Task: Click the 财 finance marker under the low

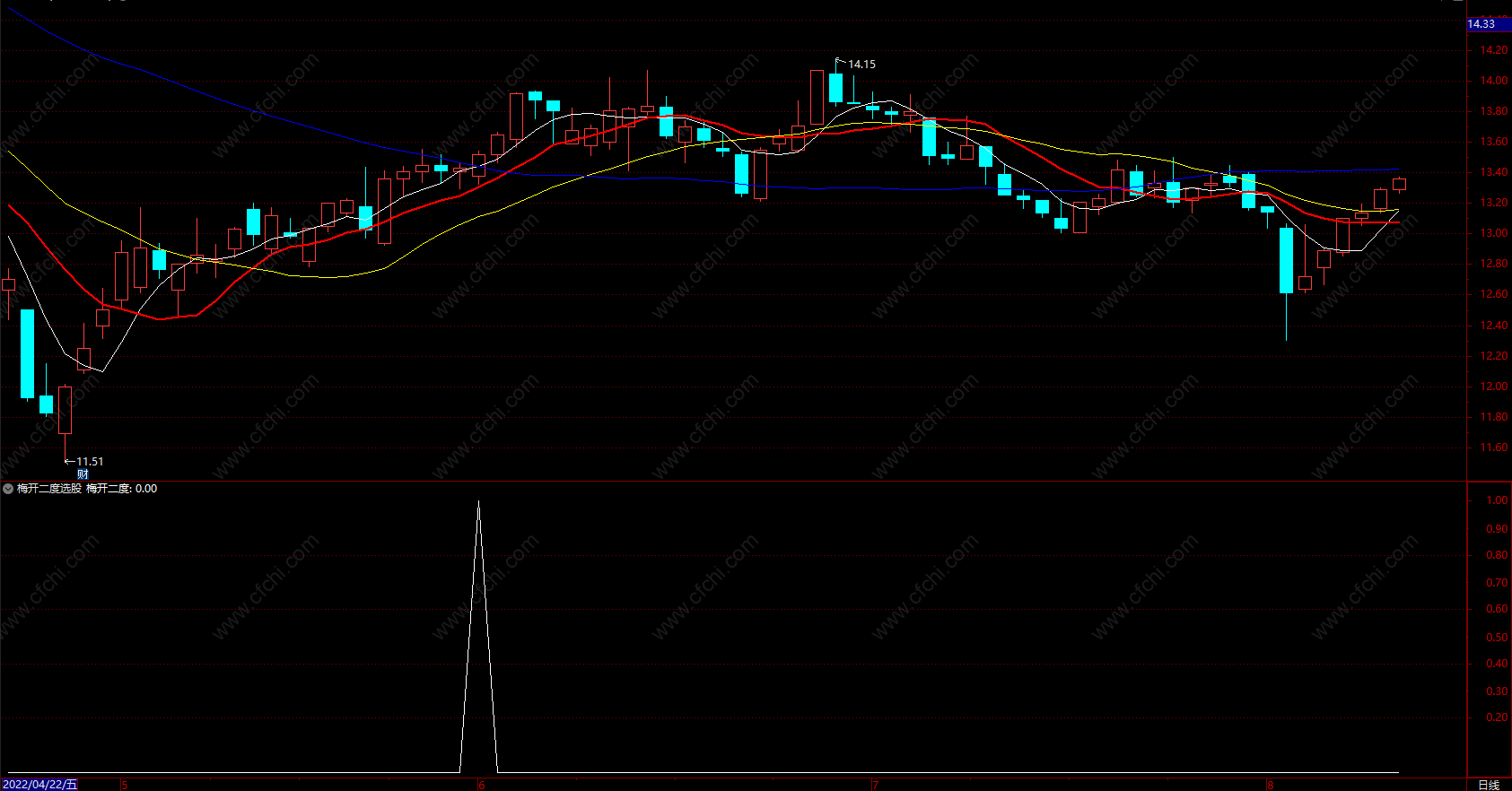Action: coord(83,474)
